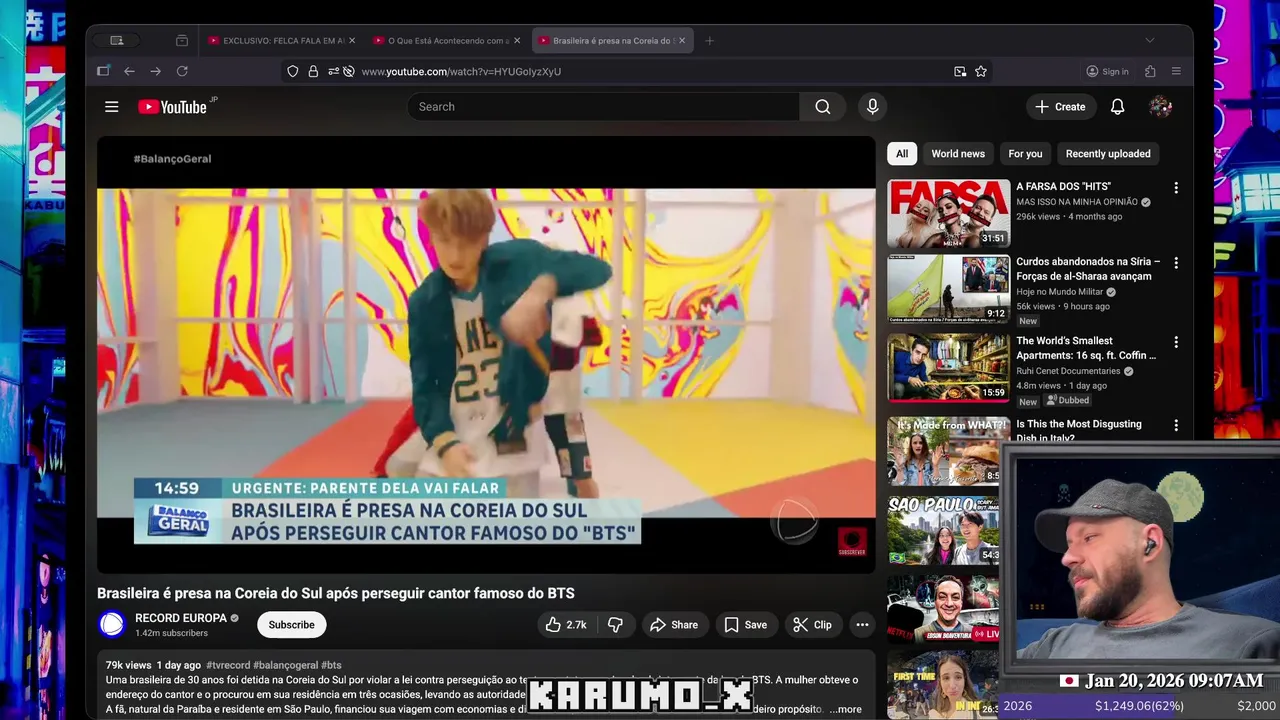
Task: Open Ruhi Cenet Documentaries channel name
Action: 1068,371
